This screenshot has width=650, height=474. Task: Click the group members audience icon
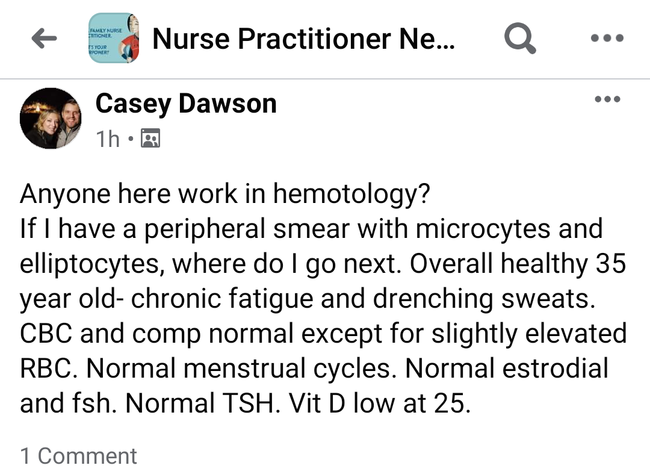pos(150,138)
